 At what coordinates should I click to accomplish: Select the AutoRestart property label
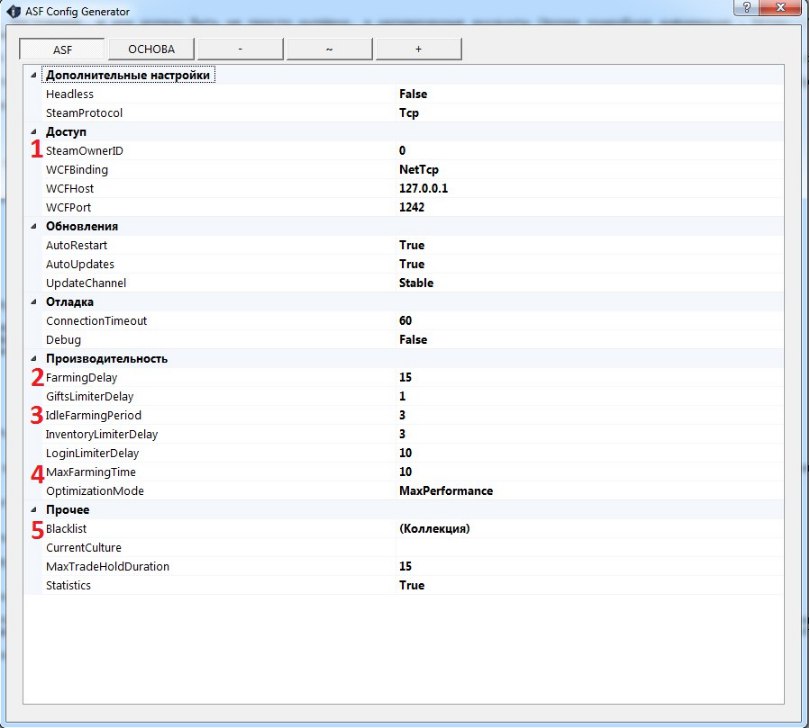76,245
